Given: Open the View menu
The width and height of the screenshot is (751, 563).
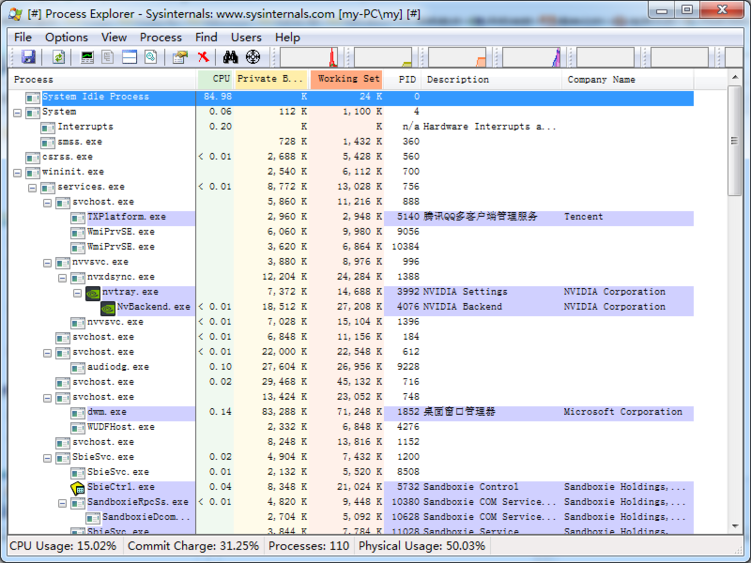Looking at the screenshot, I should pos(114,37).
